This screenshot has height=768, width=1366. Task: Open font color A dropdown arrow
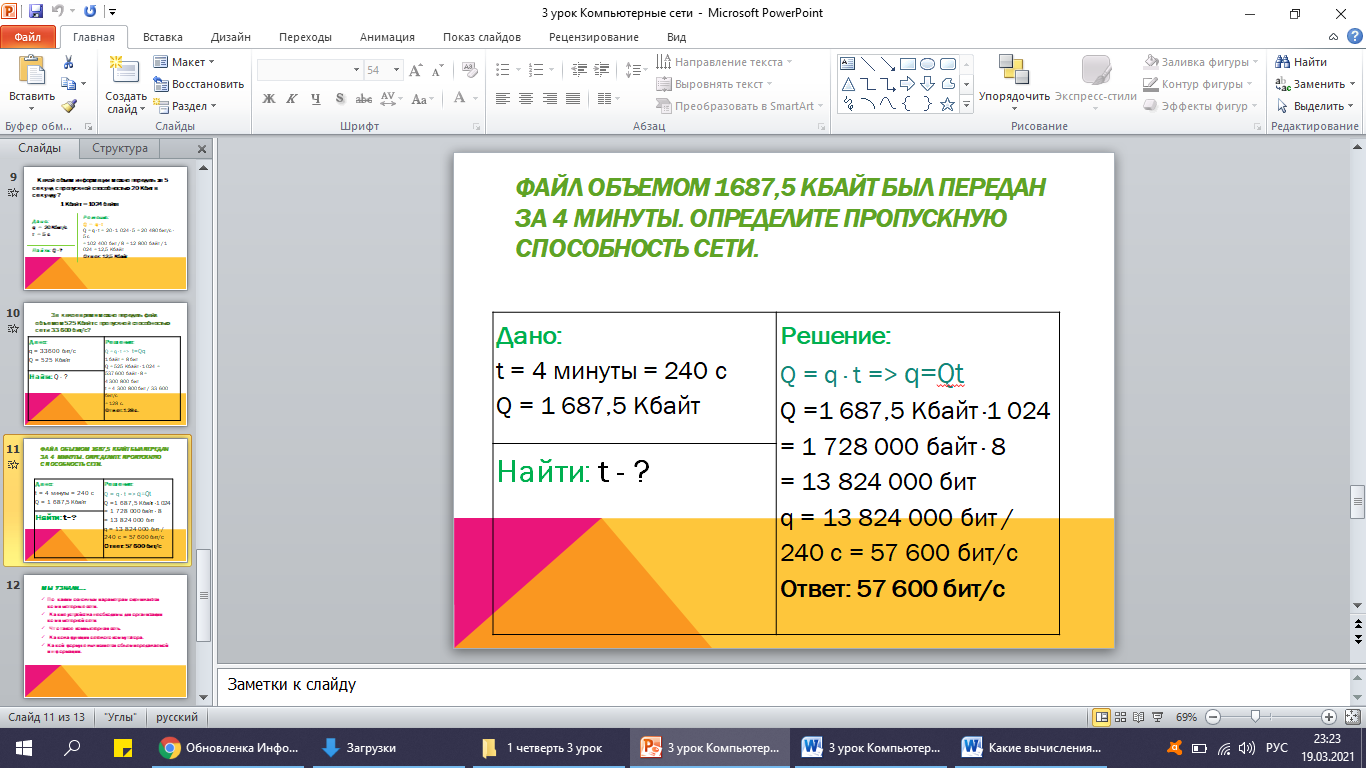(474, 98)
